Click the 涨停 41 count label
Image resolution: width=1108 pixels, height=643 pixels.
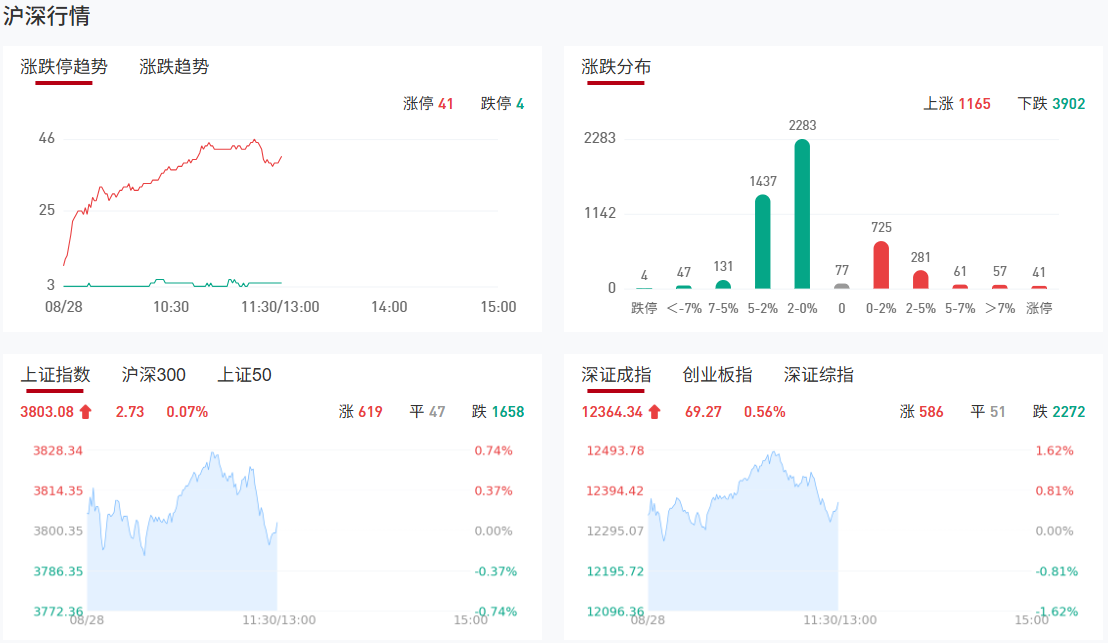(428, 104)
